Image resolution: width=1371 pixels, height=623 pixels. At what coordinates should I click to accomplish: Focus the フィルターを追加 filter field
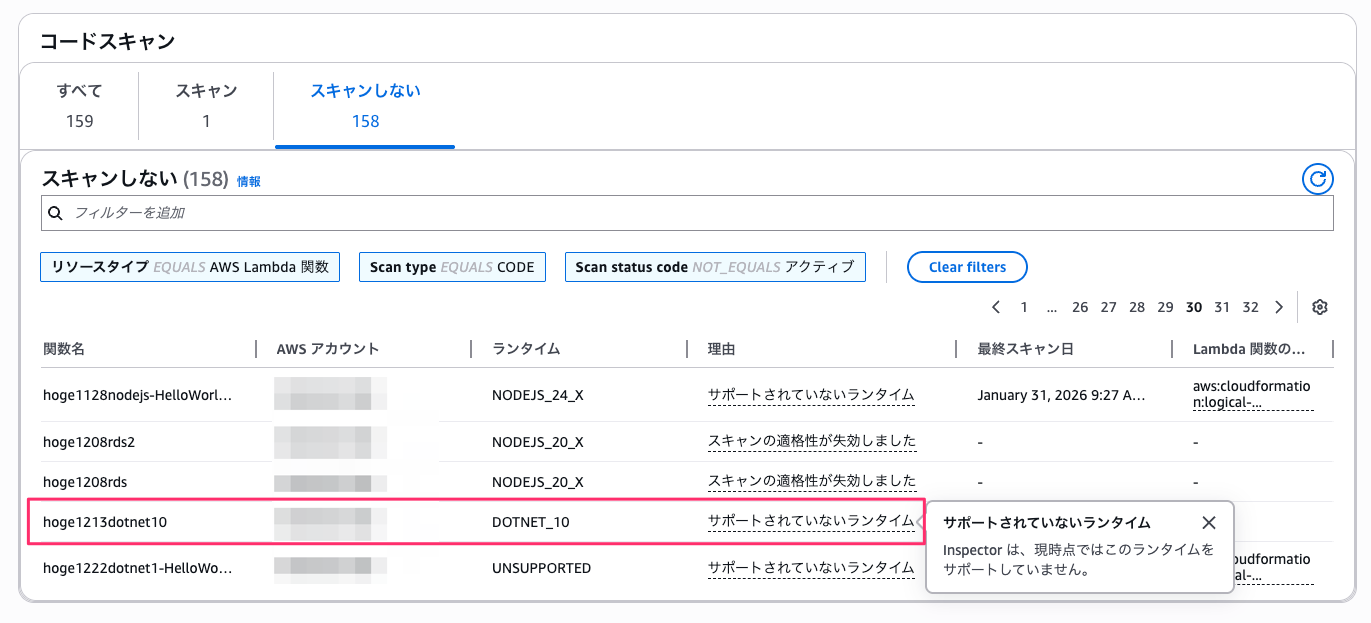pos(700,213)
